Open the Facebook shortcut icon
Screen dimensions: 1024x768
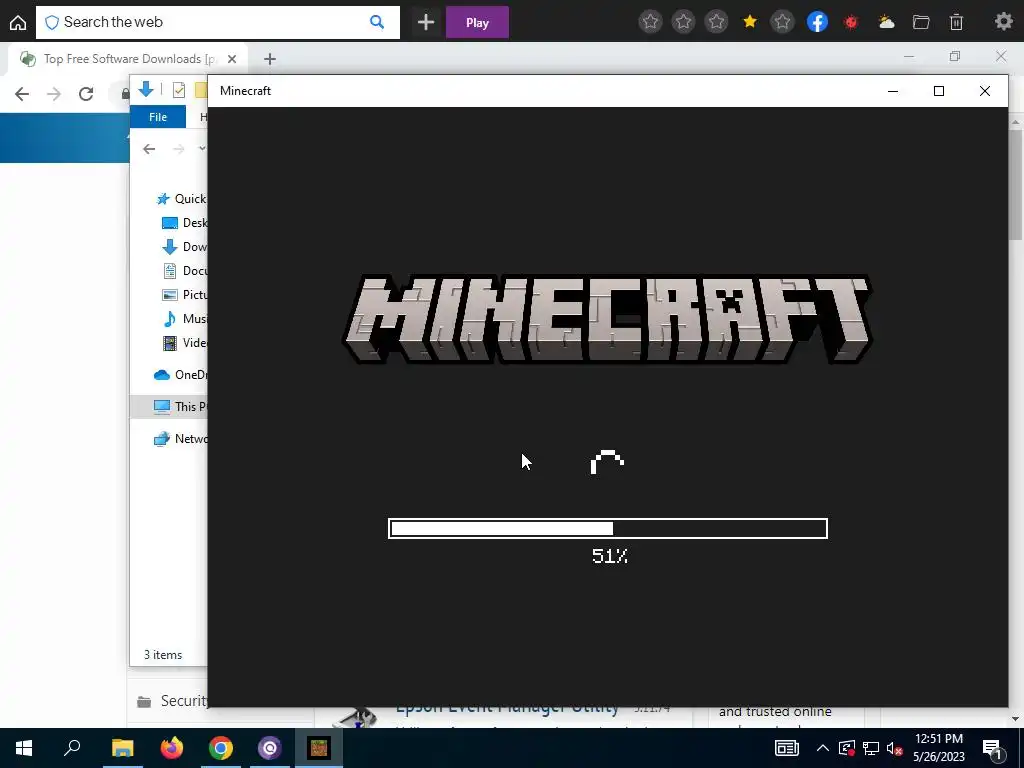[x=817, y=22]
